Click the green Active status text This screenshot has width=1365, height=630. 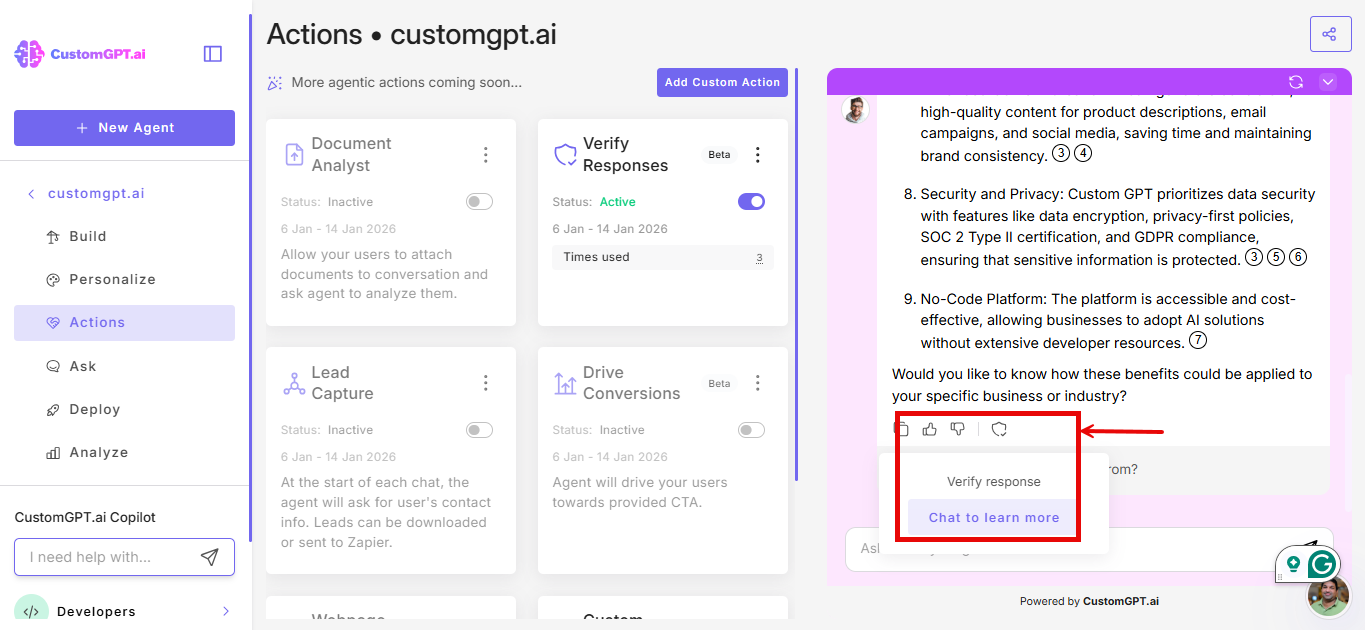coord(617,202)
